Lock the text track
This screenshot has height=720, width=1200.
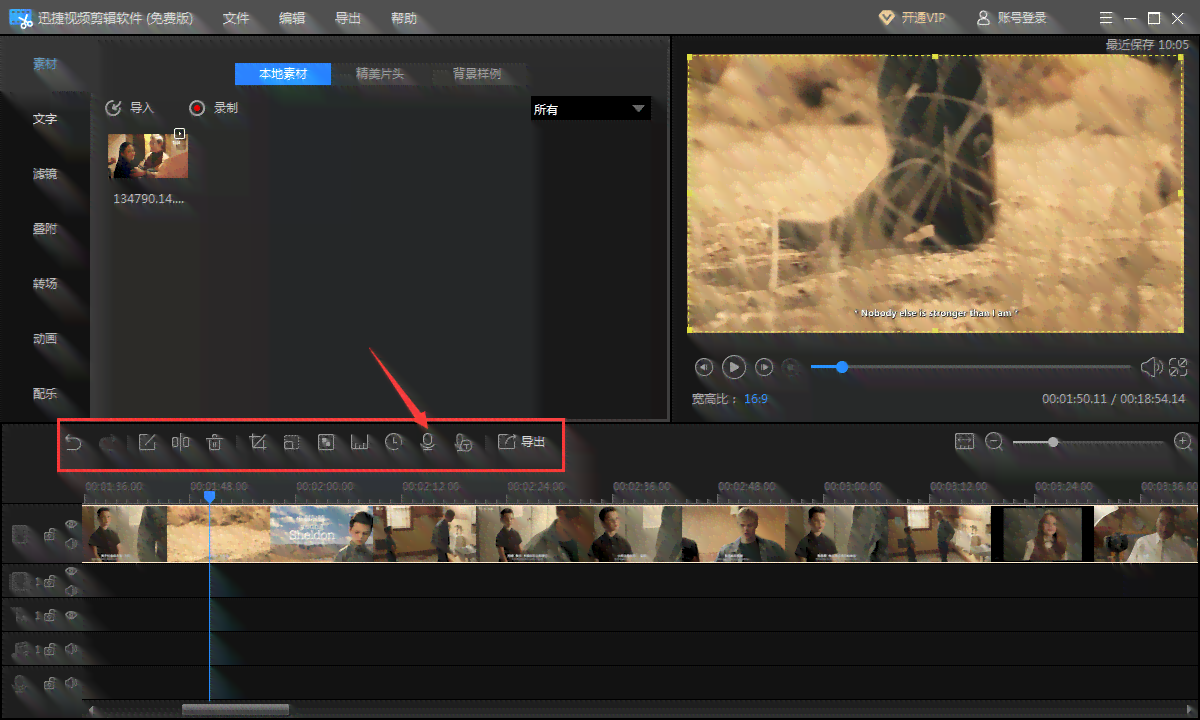click(x=50, y=616)
